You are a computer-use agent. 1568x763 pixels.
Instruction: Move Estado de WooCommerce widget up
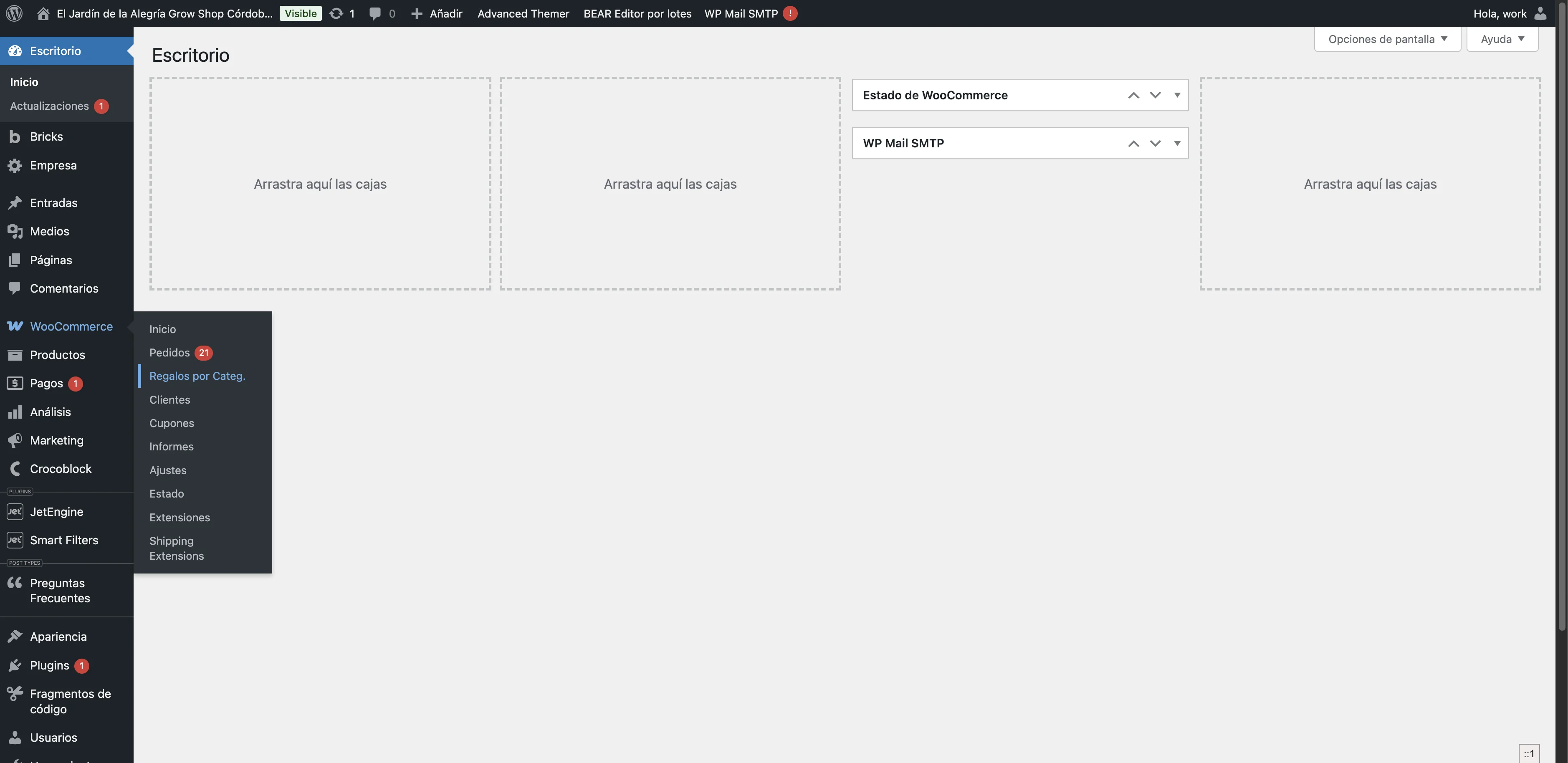[1133, 95]
